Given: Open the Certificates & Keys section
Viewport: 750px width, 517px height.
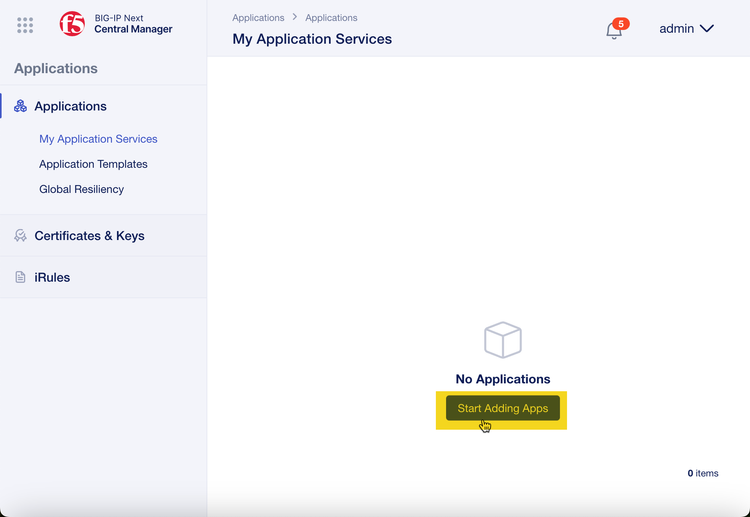Looking at the screenshot, I should click(89, 236).
